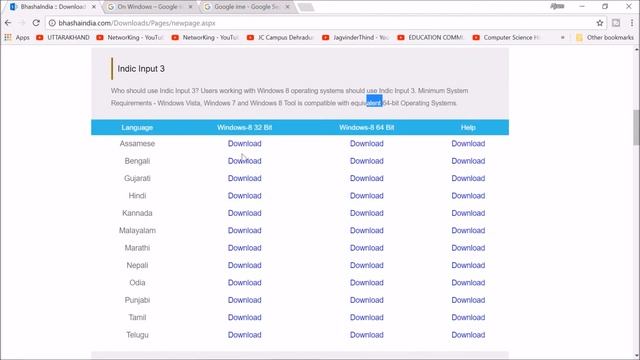Download the Hindi Help file
Image resolution: width=640 pixels, height=360 pixels.
coord(468,196)
